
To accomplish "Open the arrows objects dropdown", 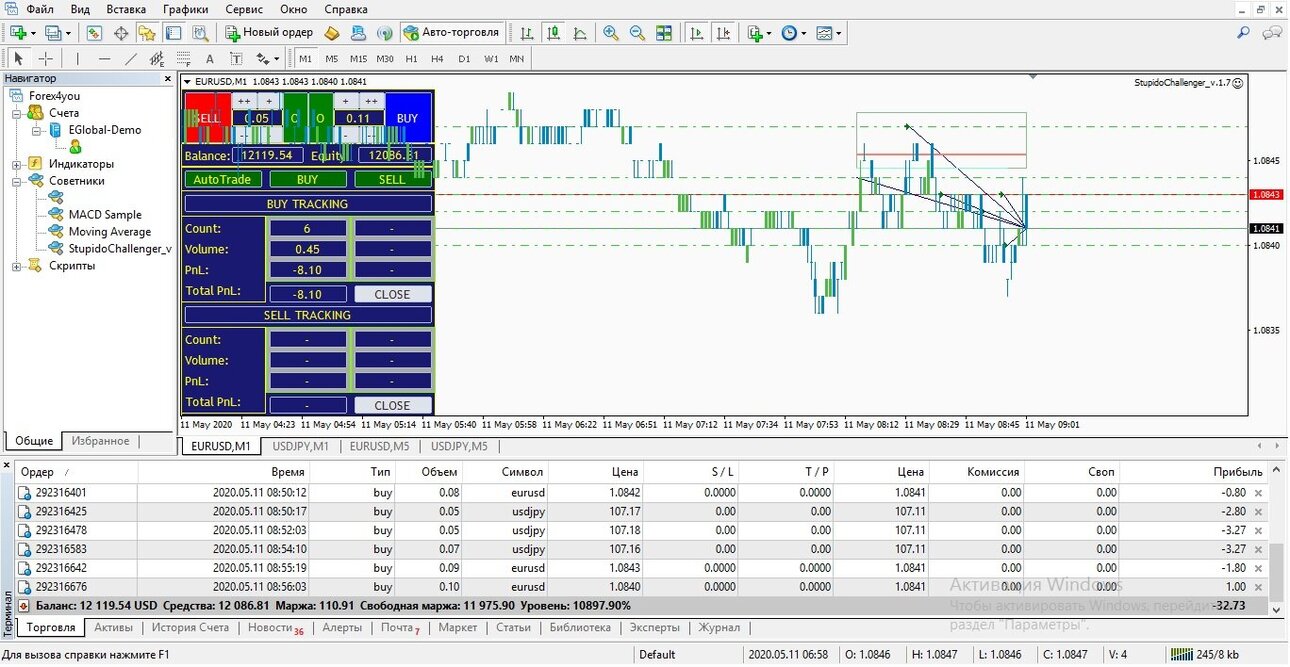I will tap(267, 59).
